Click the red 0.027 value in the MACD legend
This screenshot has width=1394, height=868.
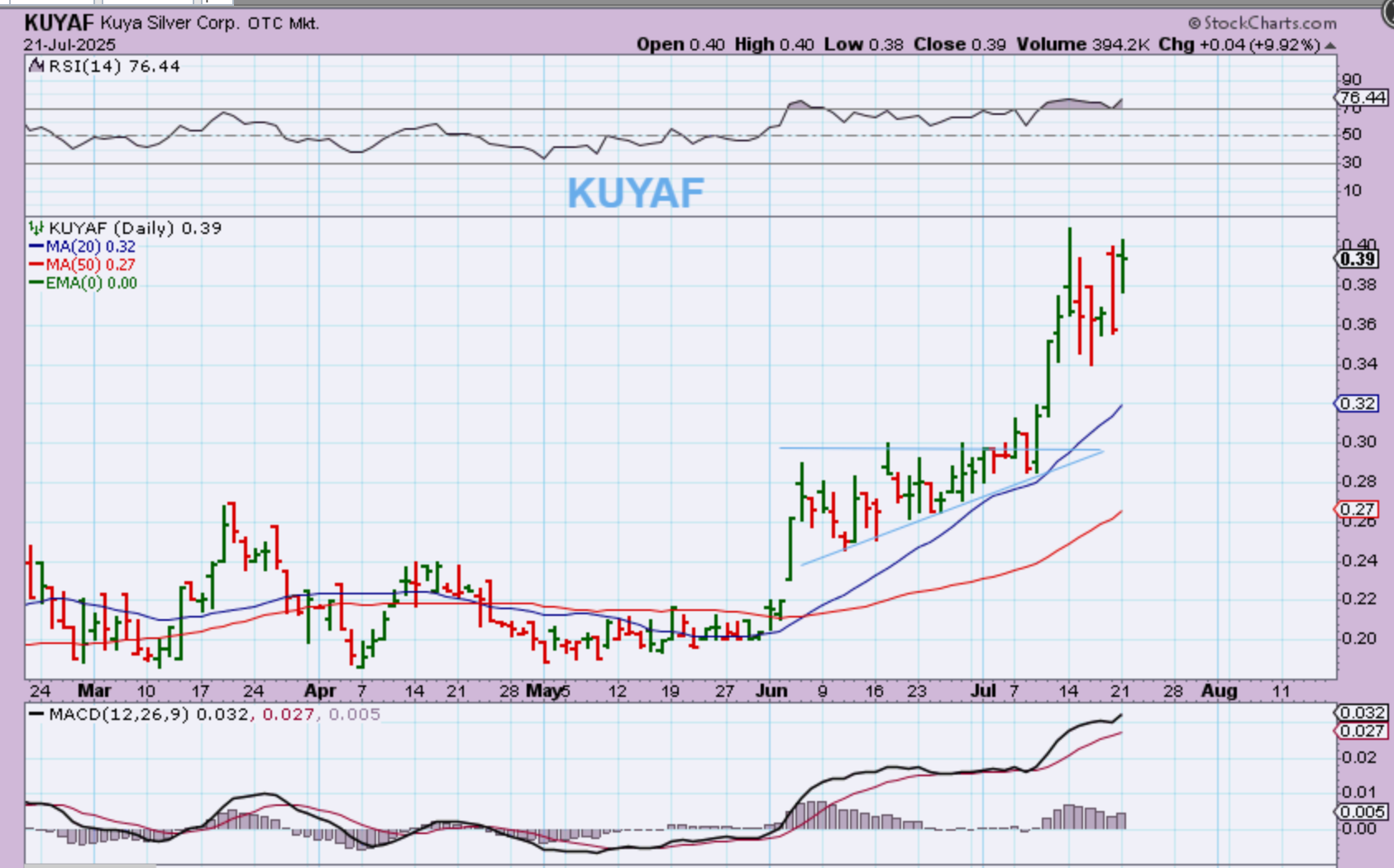[x=288, y=714]
